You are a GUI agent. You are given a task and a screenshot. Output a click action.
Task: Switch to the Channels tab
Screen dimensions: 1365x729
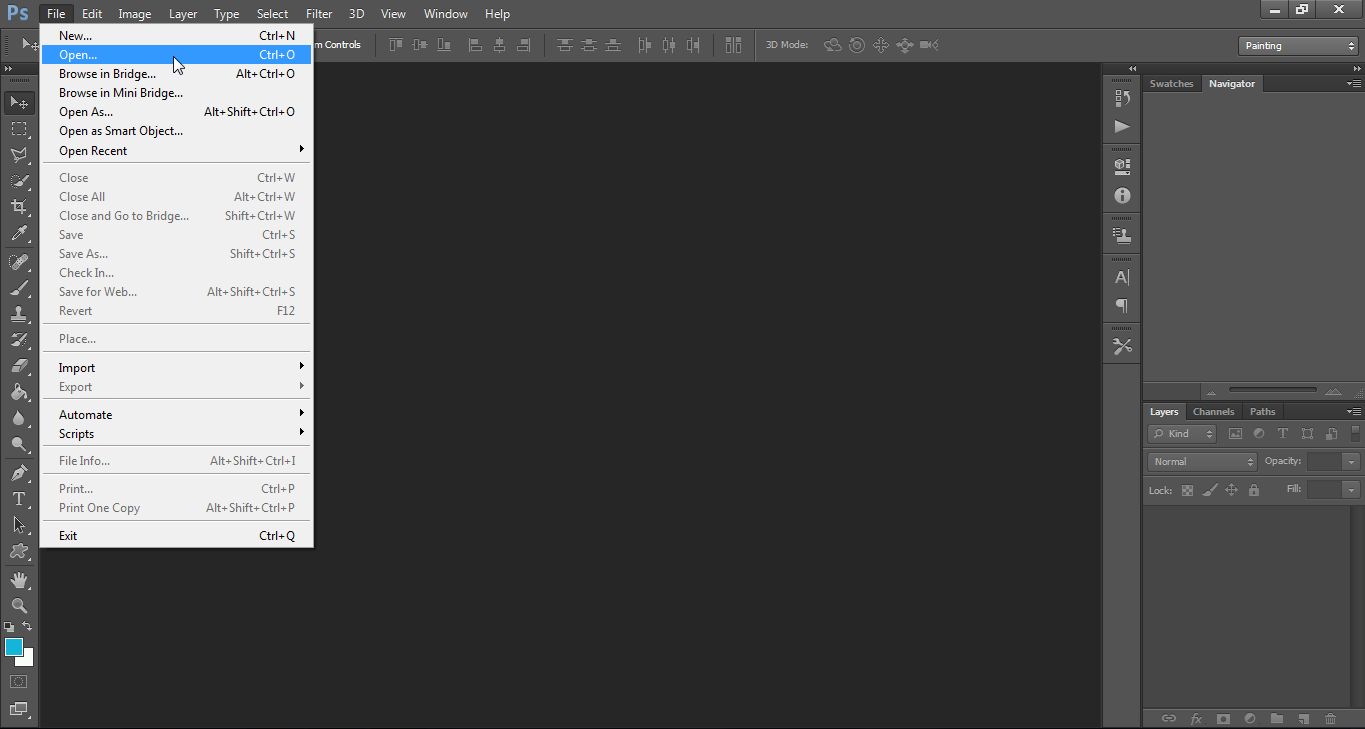(x=1213, y=412)
